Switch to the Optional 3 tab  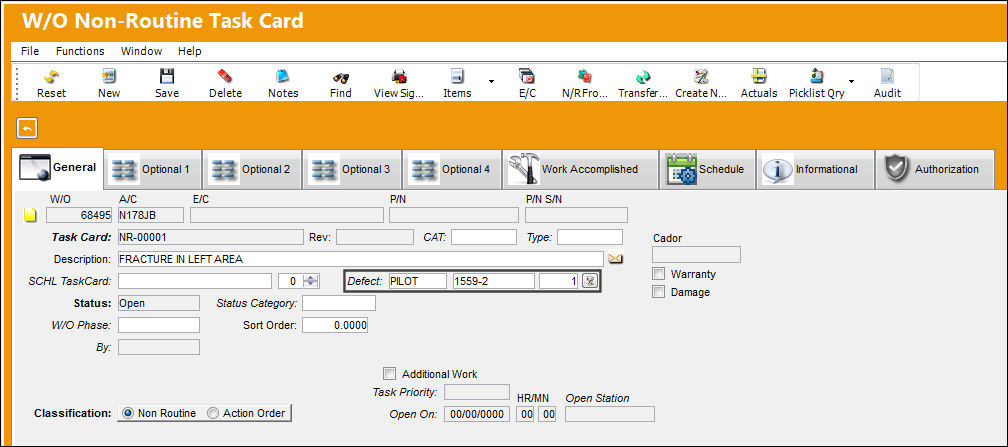point(352,169)
